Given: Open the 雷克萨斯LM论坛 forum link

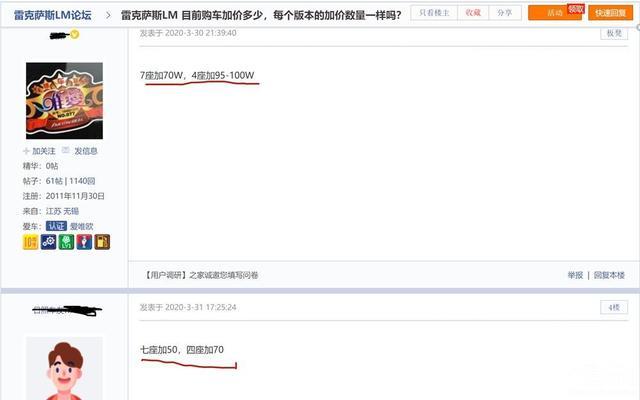Looking at the screenshot, I should (x=53, y=16).
